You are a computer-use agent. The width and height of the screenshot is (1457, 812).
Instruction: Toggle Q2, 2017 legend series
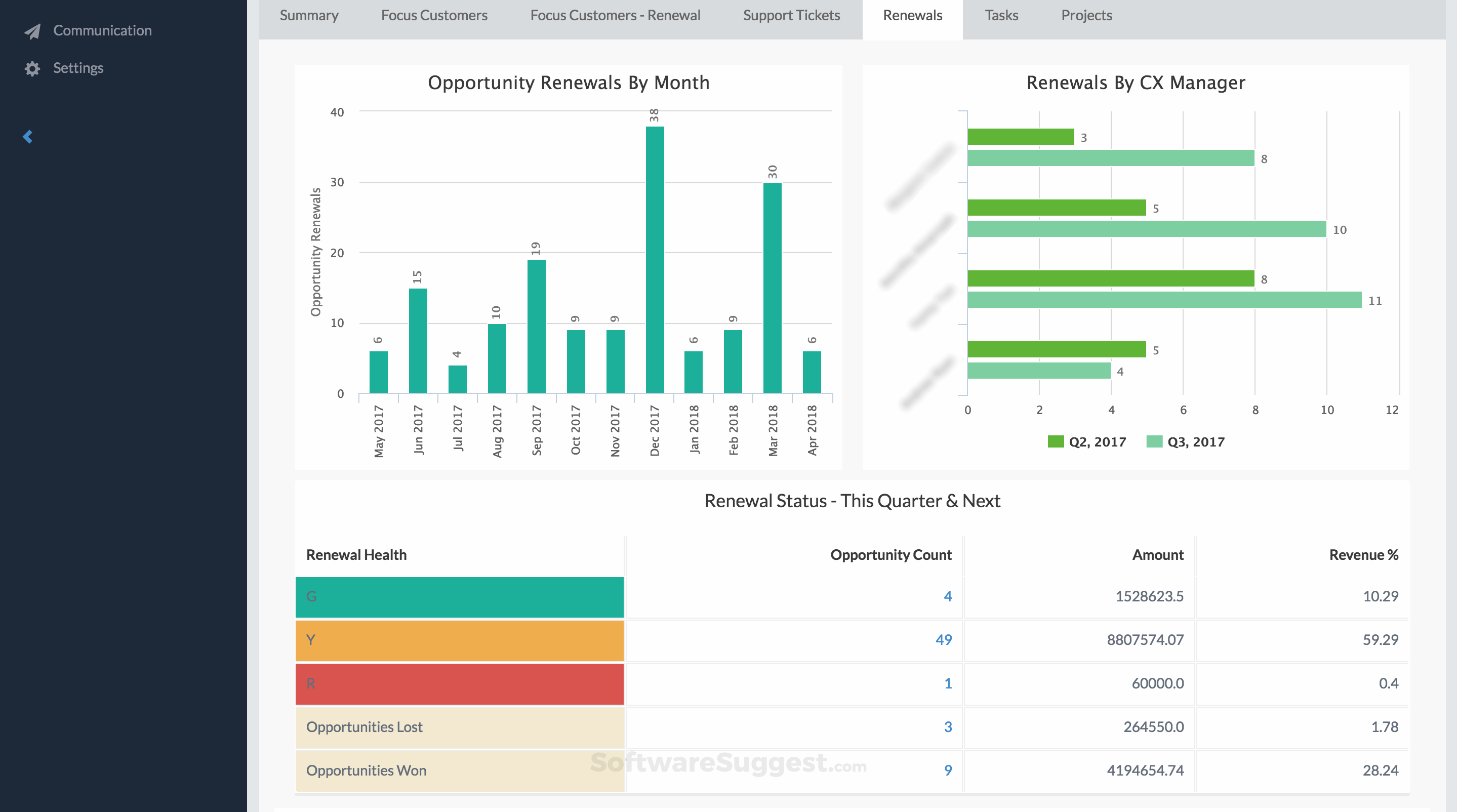(1086, 441)
